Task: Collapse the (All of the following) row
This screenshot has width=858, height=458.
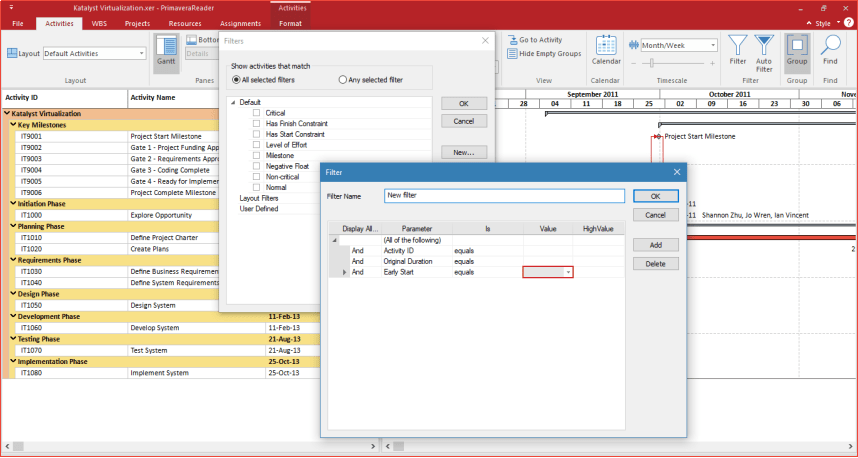Action: 334,240
